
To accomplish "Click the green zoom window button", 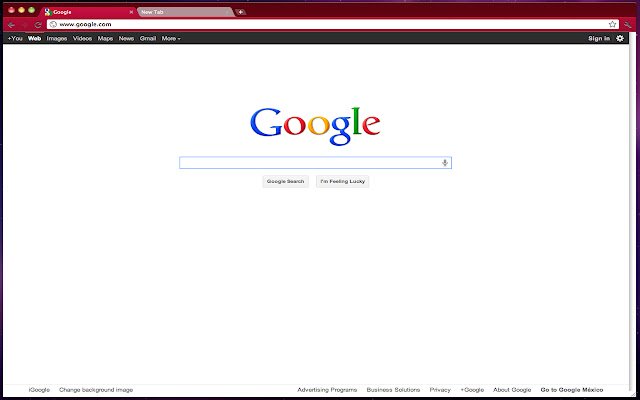I will (31, 10).
